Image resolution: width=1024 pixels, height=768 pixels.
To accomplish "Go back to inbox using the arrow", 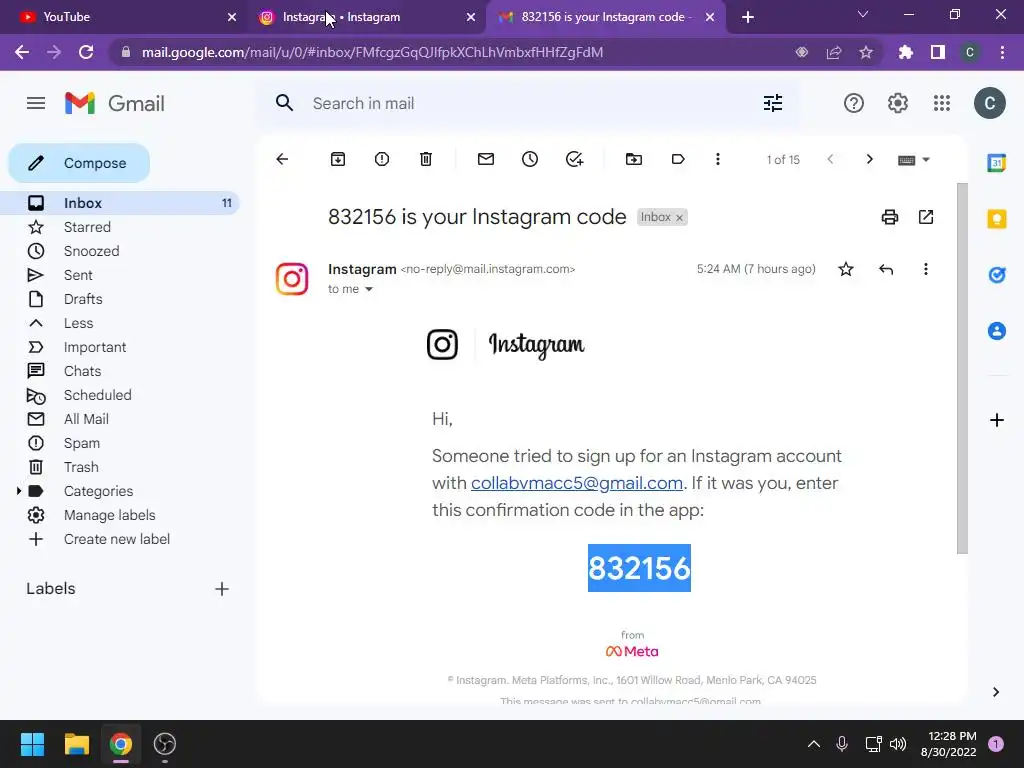I will coord(282,159).
